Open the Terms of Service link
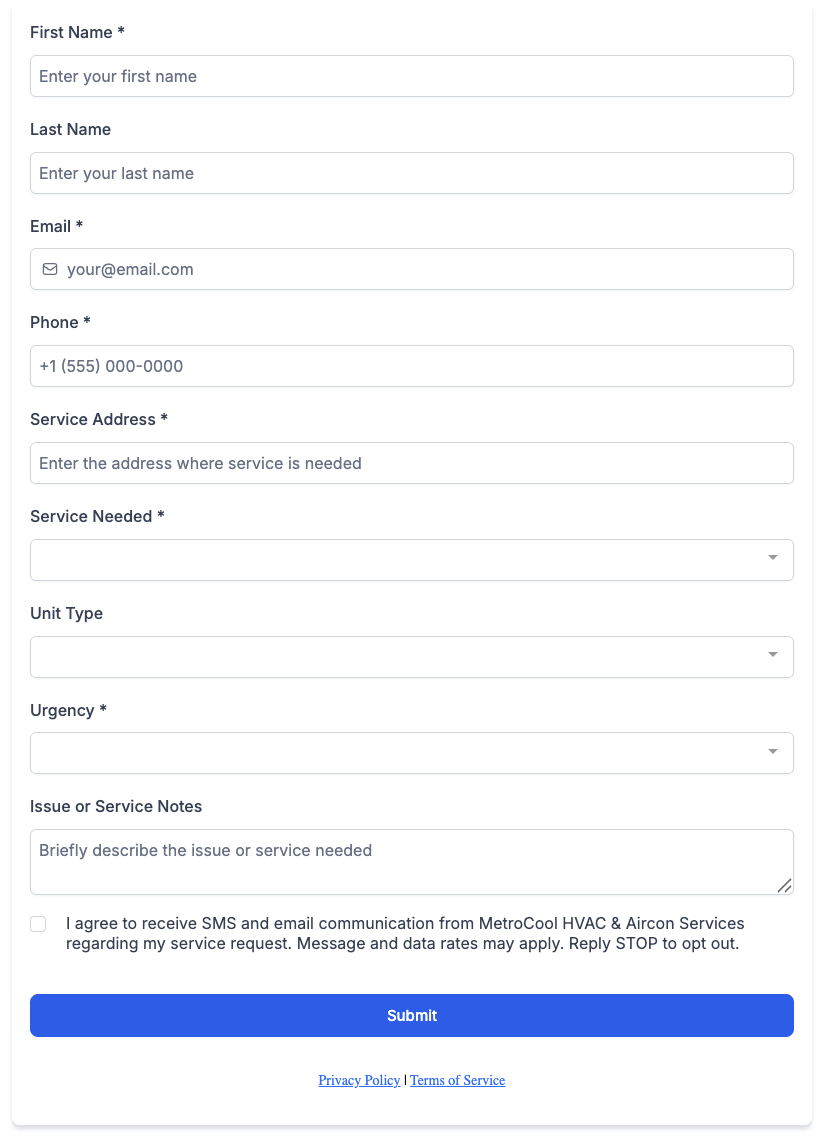826x1148 pixels. coord(458,1080)
